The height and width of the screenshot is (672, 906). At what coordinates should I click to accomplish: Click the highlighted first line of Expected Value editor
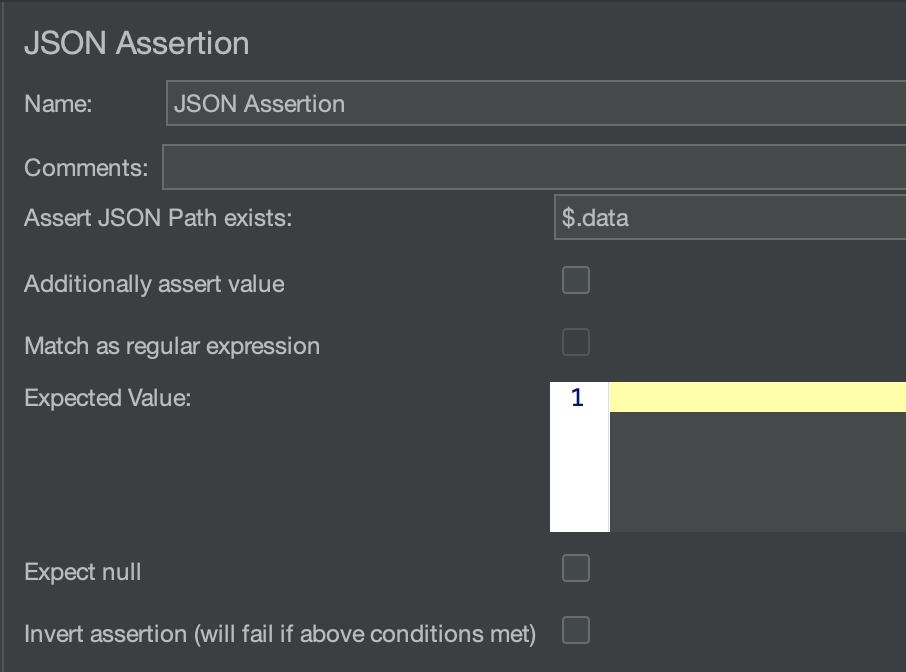point(757,397)
